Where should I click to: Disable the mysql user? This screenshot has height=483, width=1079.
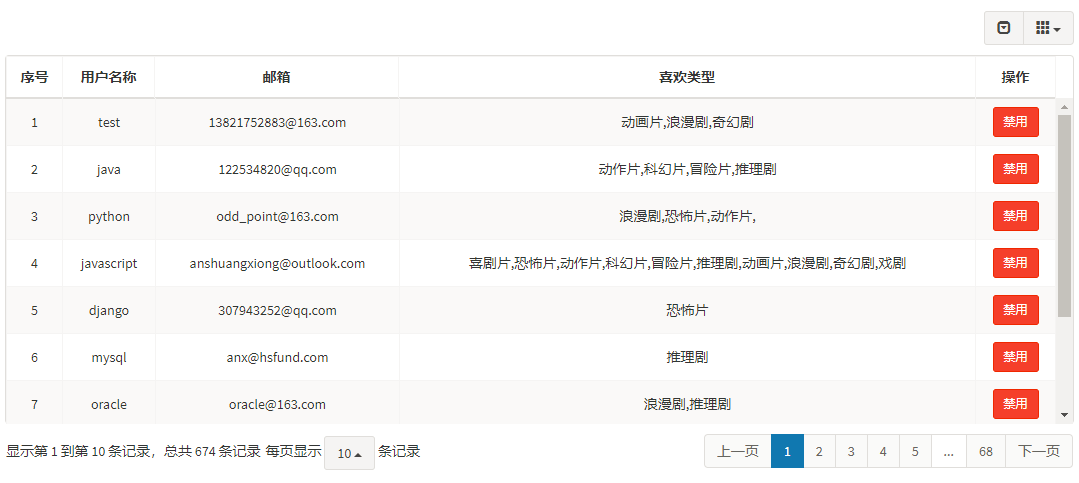point(1016,356)
